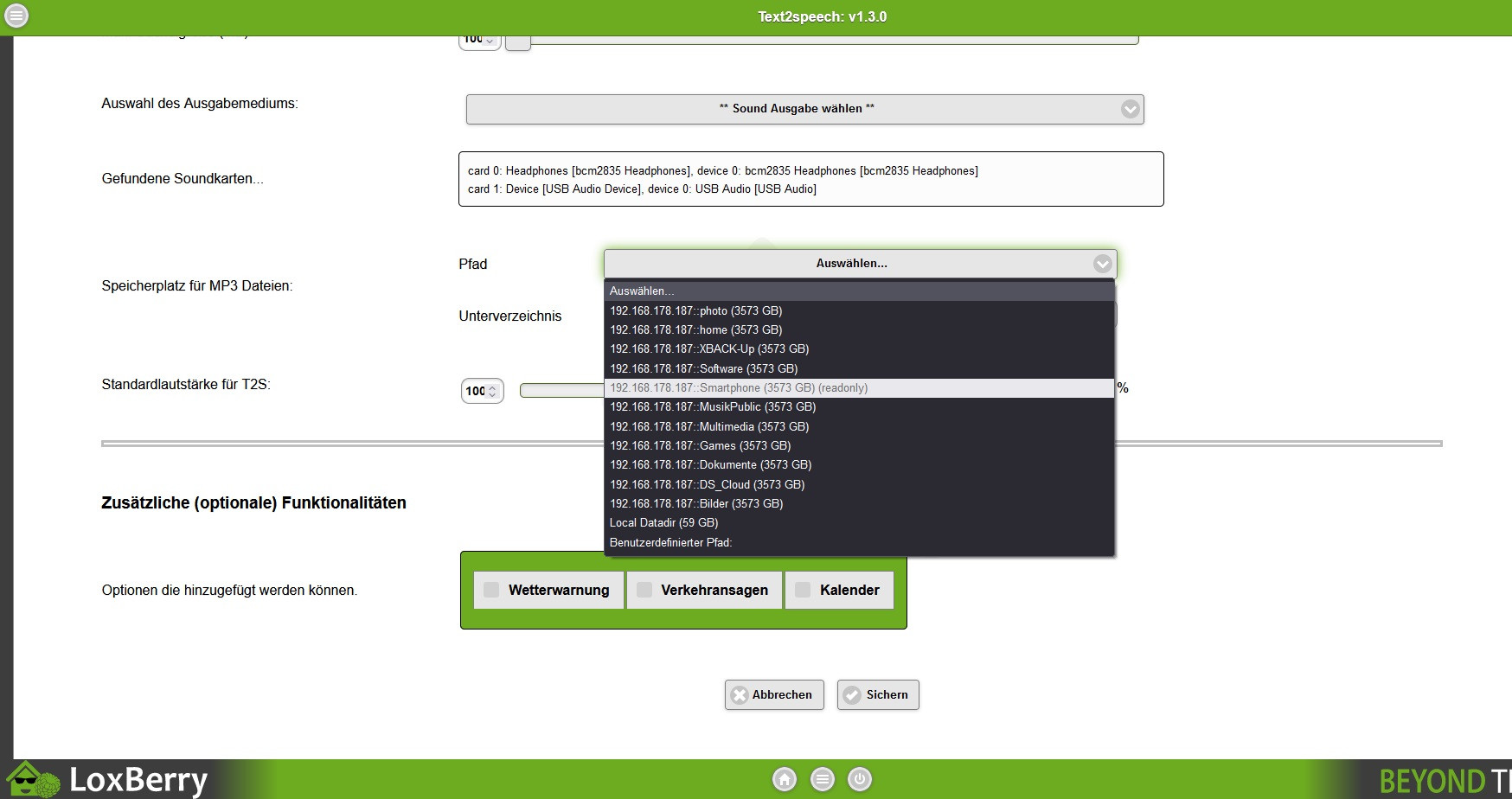Click the found sound cards text box
Screen dimensions: 1512x799
coord(810,179)
